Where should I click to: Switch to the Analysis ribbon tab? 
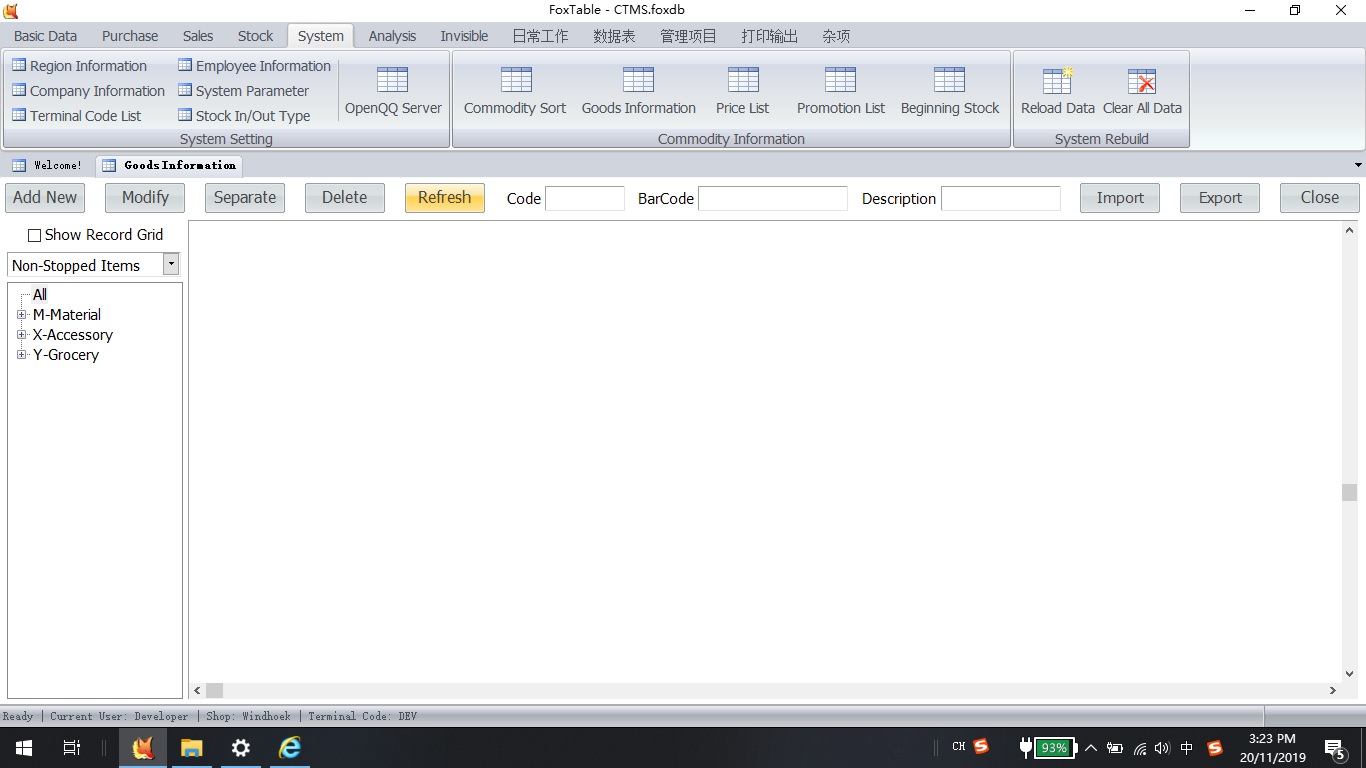(x=392, y=36)
